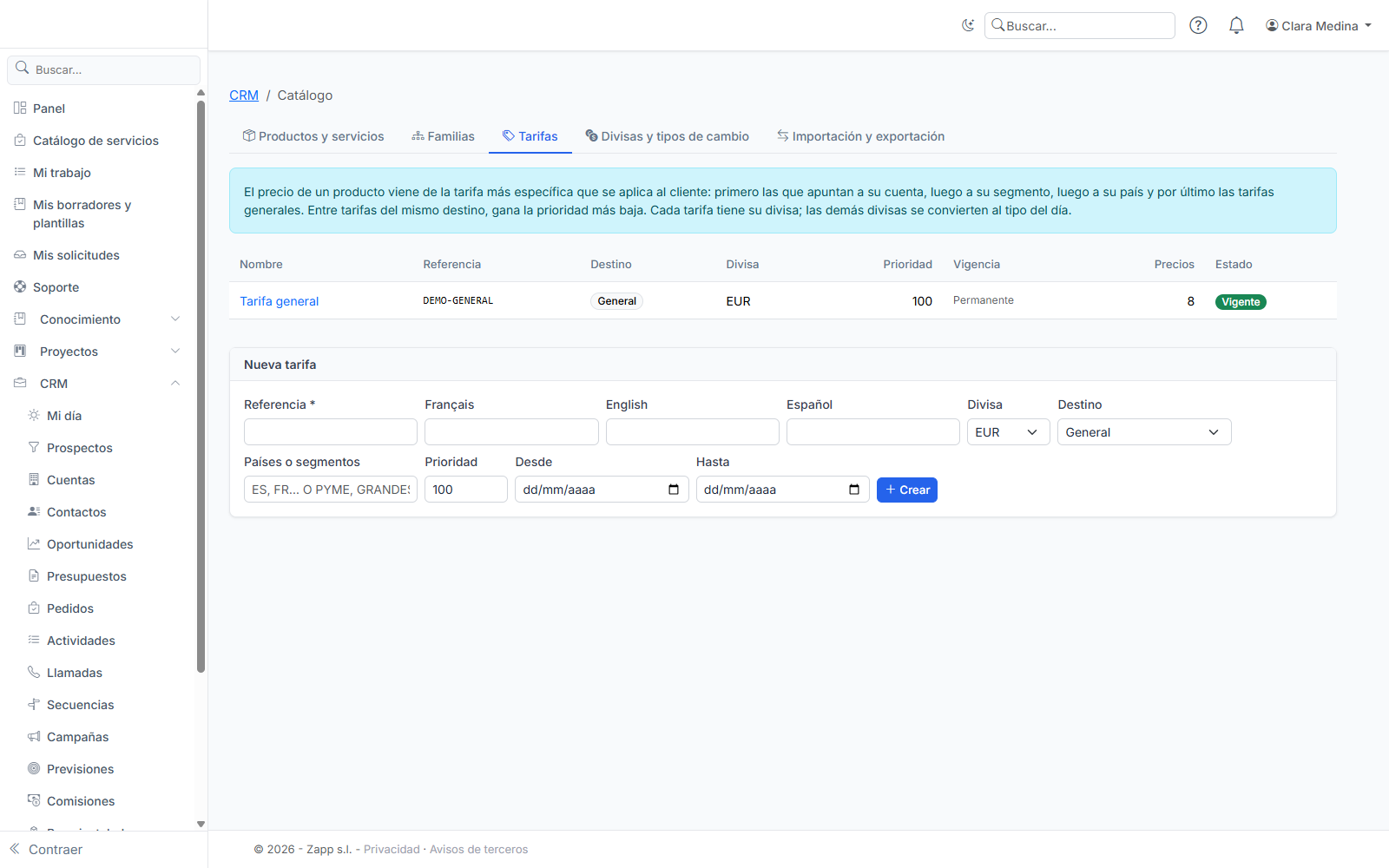Image resolution: width=1389 pixels, height=868 pixels.
Task: Click the Soporte sidebar icon
Action: 20,286
